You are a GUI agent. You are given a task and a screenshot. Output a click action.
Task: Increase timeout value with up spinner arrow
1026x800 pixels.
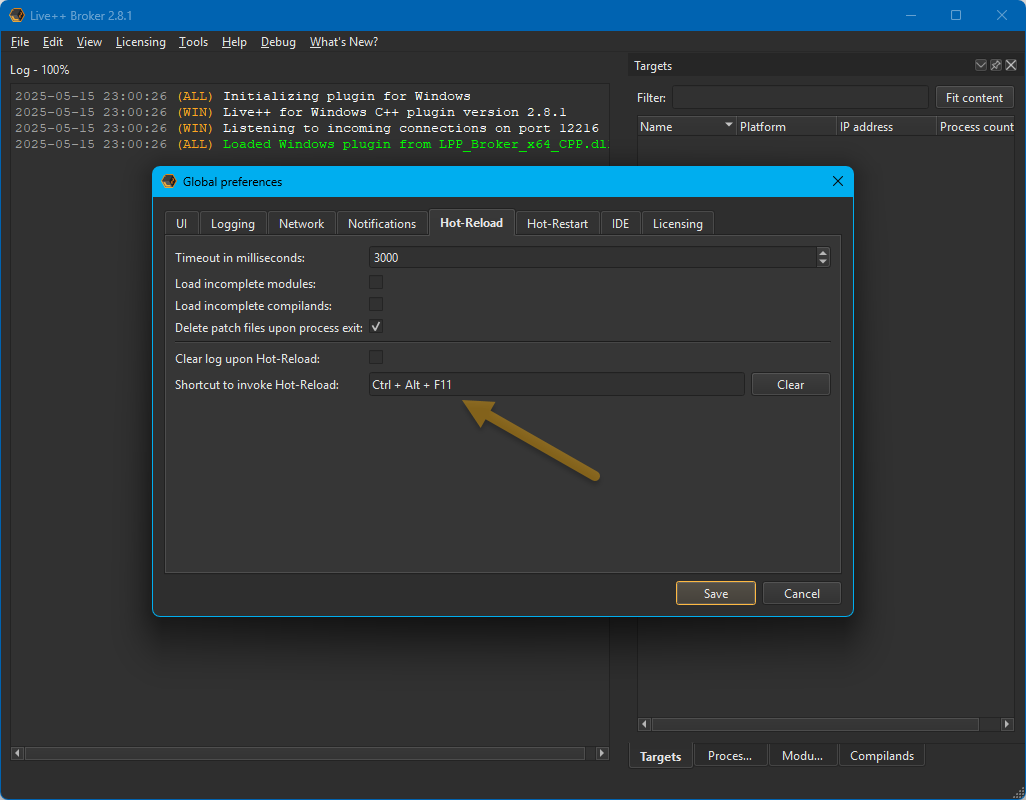(x=823, y=252)
